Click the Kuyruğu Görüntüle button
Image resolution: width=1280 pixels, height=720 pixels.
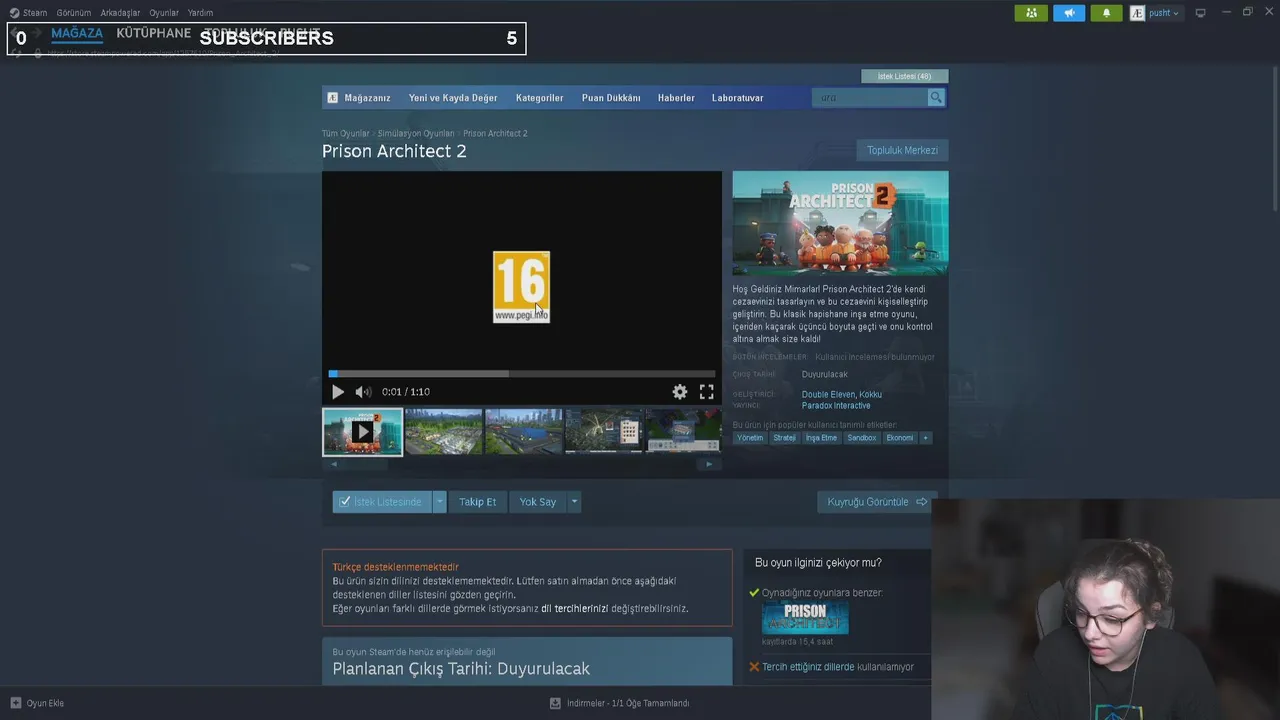[876, 502]
